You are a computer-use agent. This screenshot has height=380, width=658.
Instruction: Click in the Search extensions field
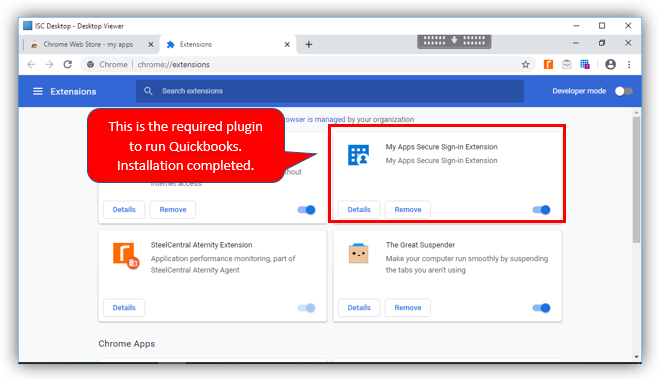tap(330, 91)
